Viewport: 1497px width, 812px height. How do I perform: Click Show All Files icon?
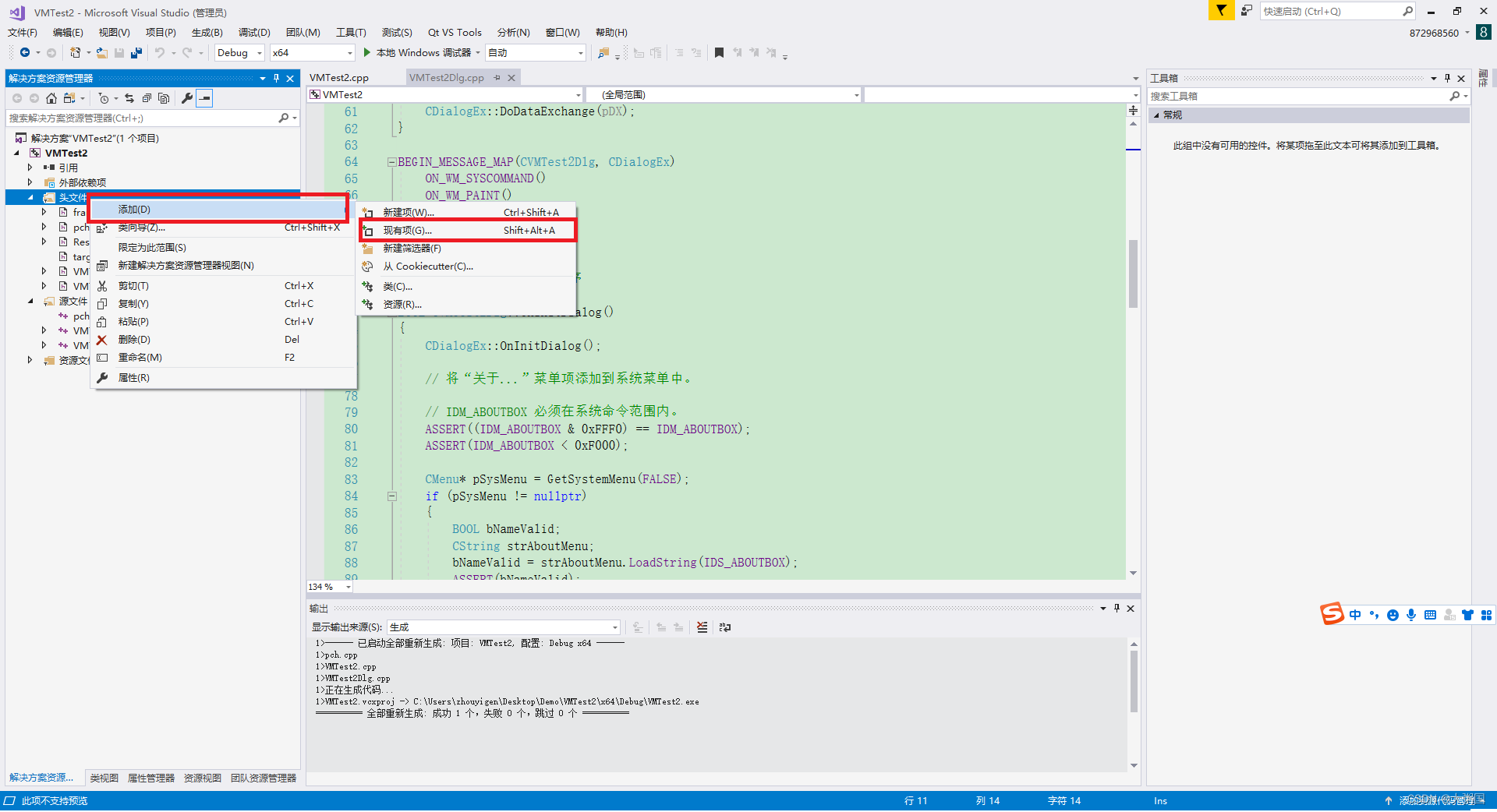point(164,98)
